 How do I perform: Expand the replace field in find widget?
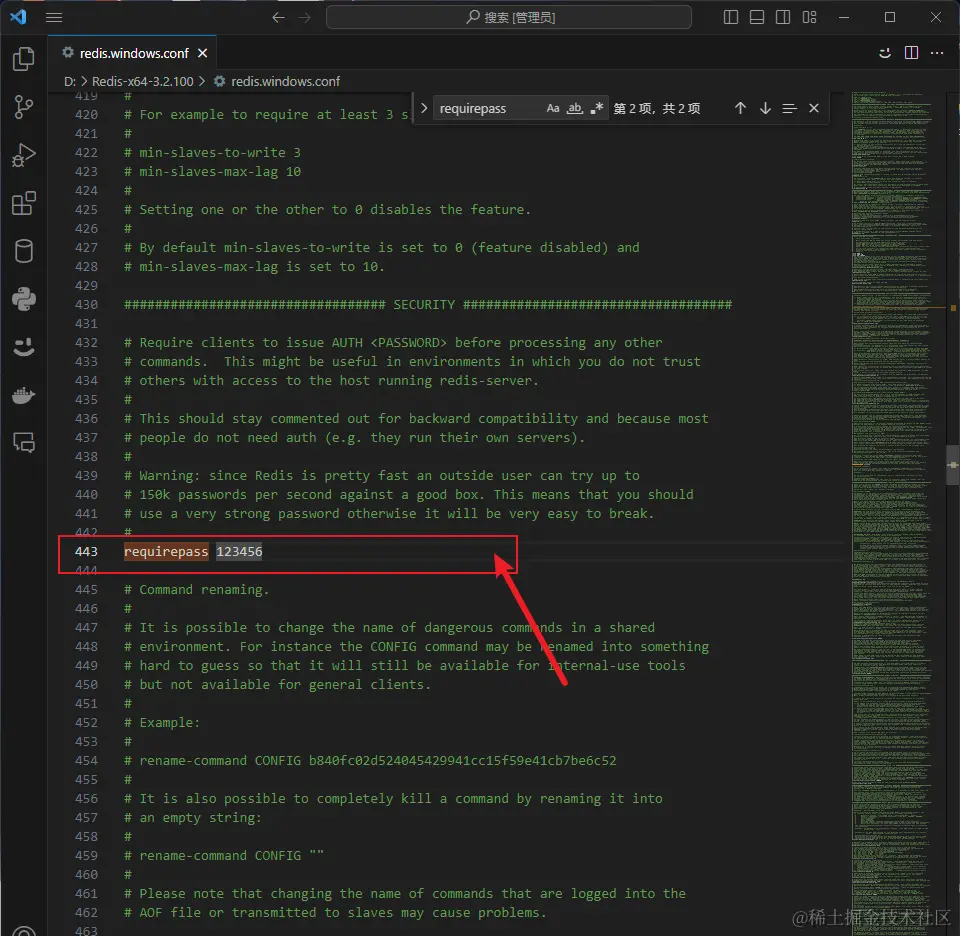tap(424, 108)
